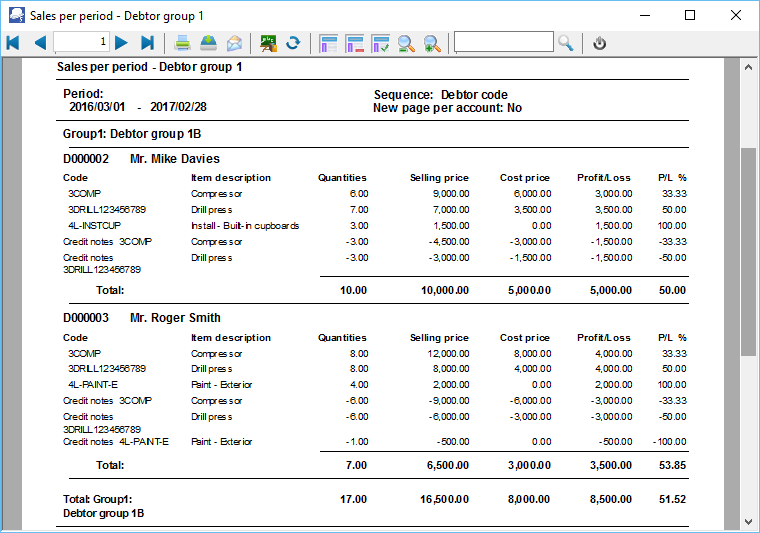Click the zoom out magnifier icon
The image size is (760, 533).
pyautogui.click(x=406, y=43)
